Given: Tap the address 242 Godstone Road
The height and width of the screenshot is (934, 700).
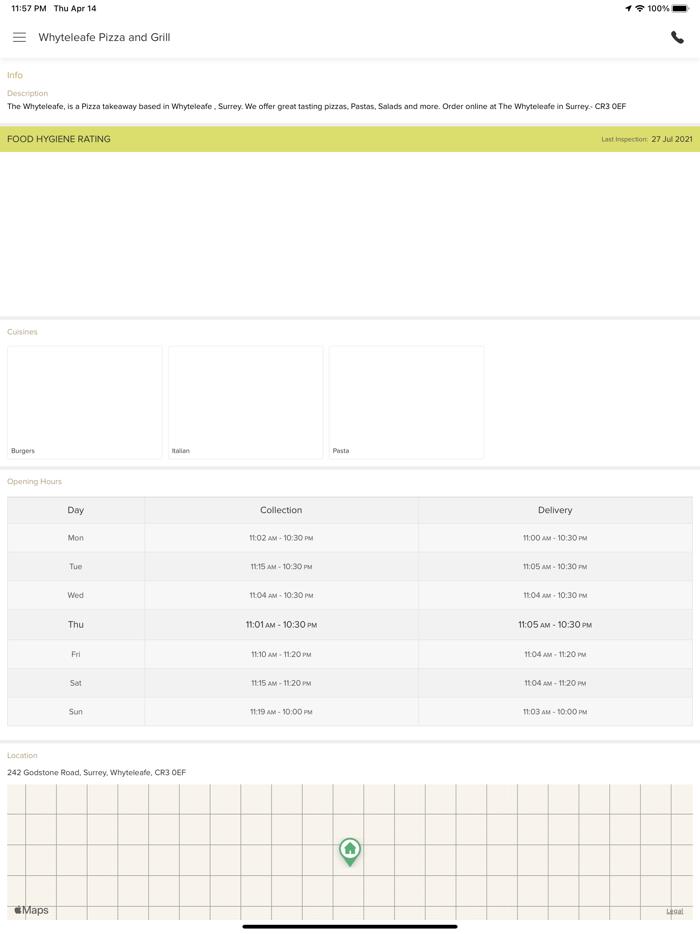Looking at the screenshot, I should coord(97,773).
